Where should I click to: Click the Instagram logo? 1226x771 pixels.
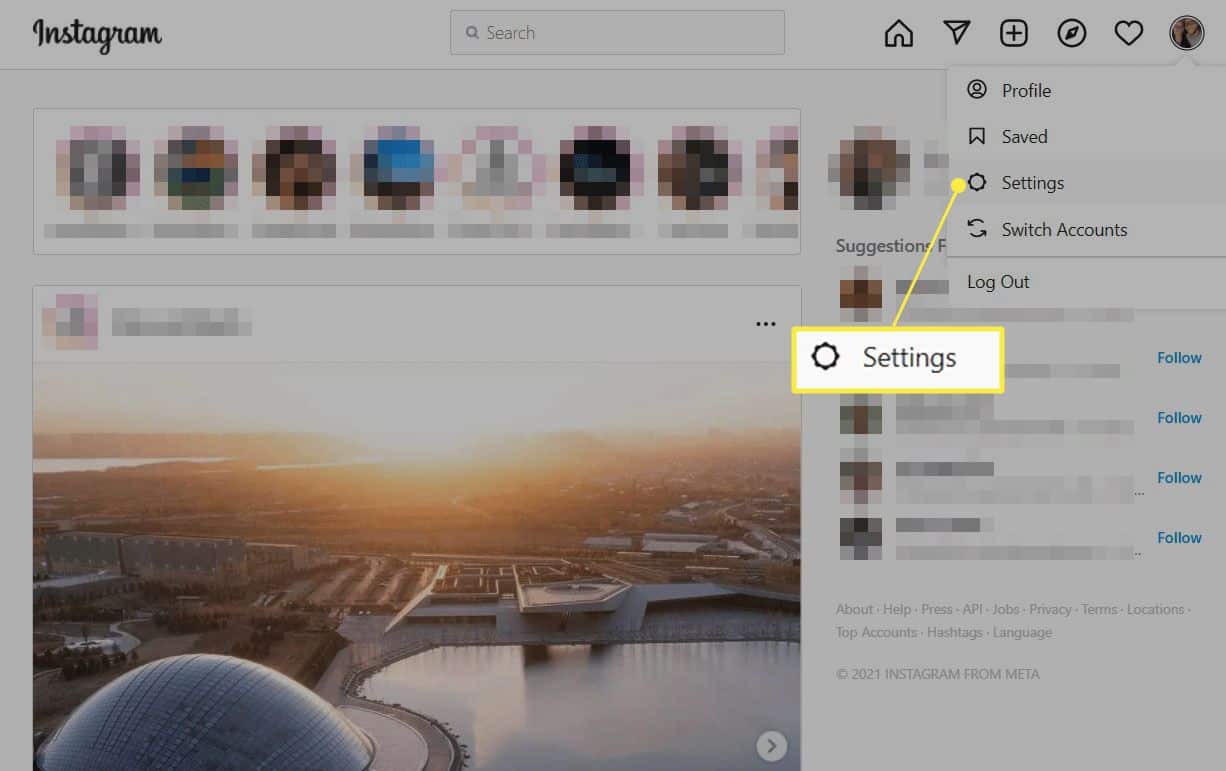(x=97, y=34)
